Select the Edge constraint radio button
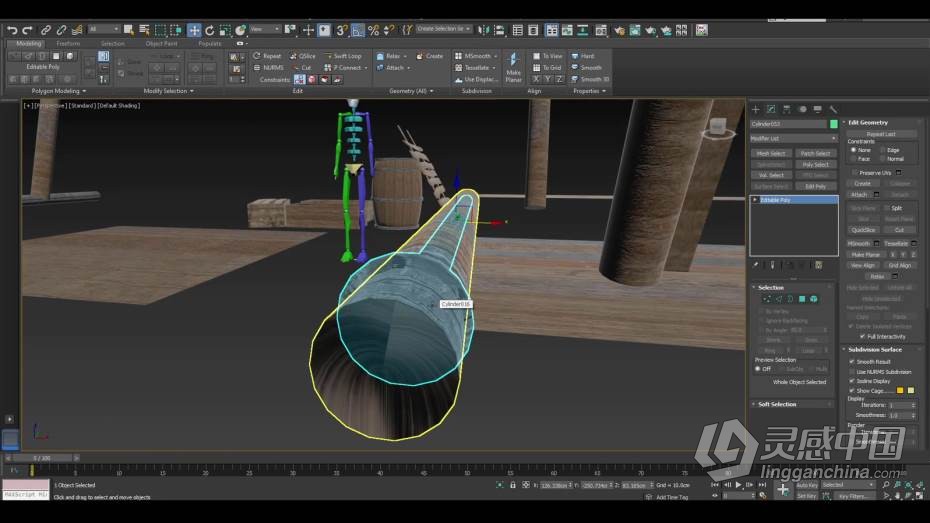930x523 pixels. (883, 150)
